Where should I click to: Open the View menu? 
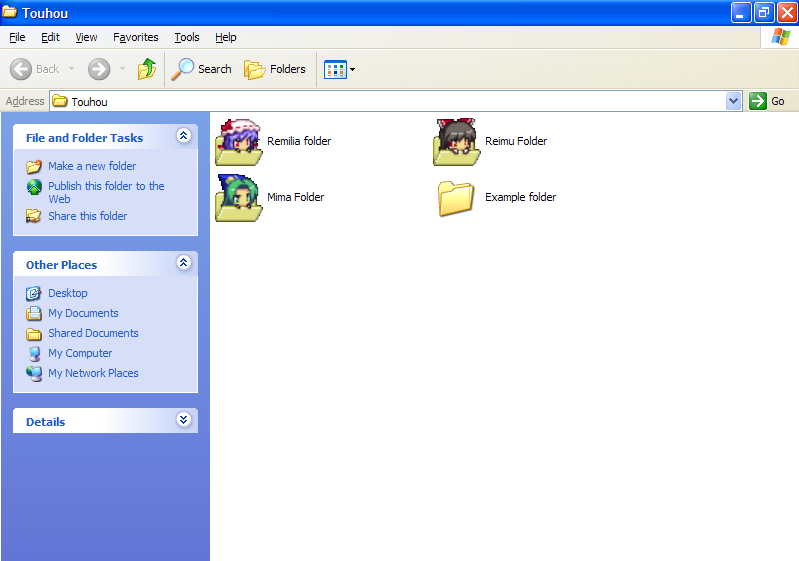tap(86, 37)
